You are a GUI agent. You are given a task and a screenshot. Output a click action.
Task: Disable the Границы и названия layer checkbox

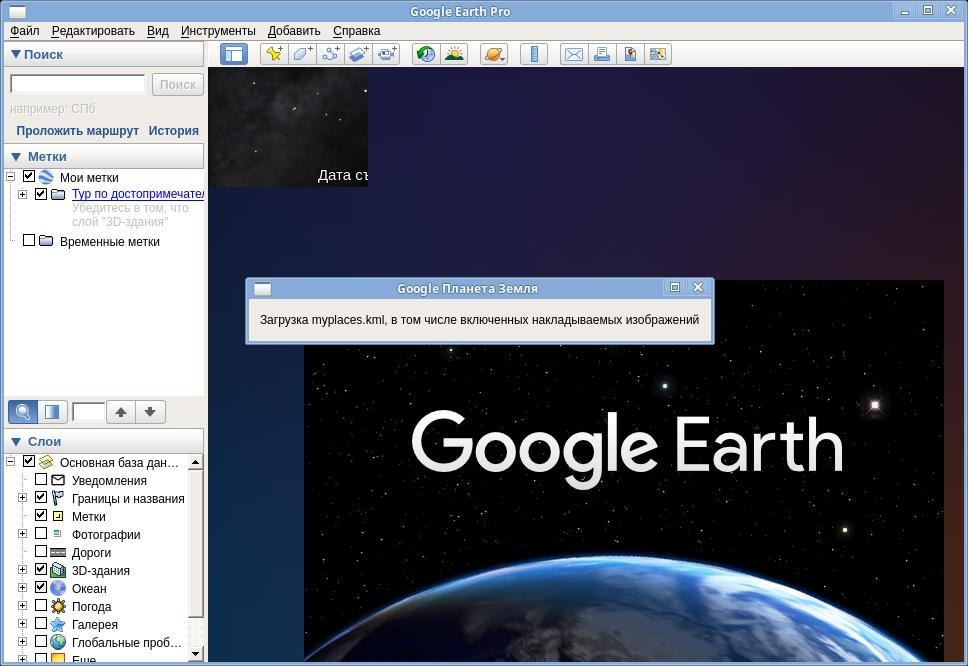pyautogui.click(x=41, y=497)
